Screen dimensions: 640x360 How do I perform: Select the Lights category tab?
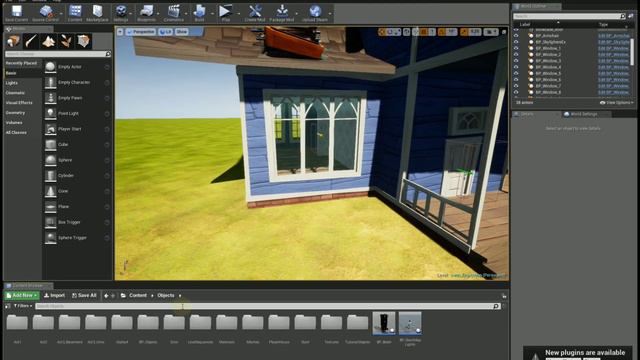click(12, 83)
